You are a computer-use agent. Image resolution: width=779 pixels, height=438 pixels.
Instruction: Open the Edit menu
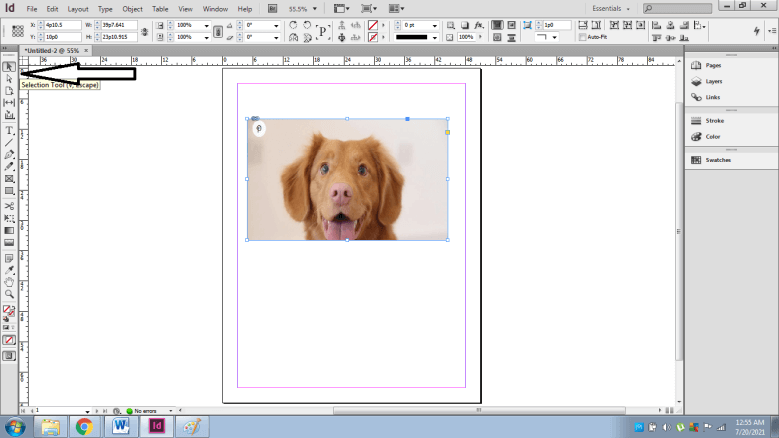pos(52,9)
